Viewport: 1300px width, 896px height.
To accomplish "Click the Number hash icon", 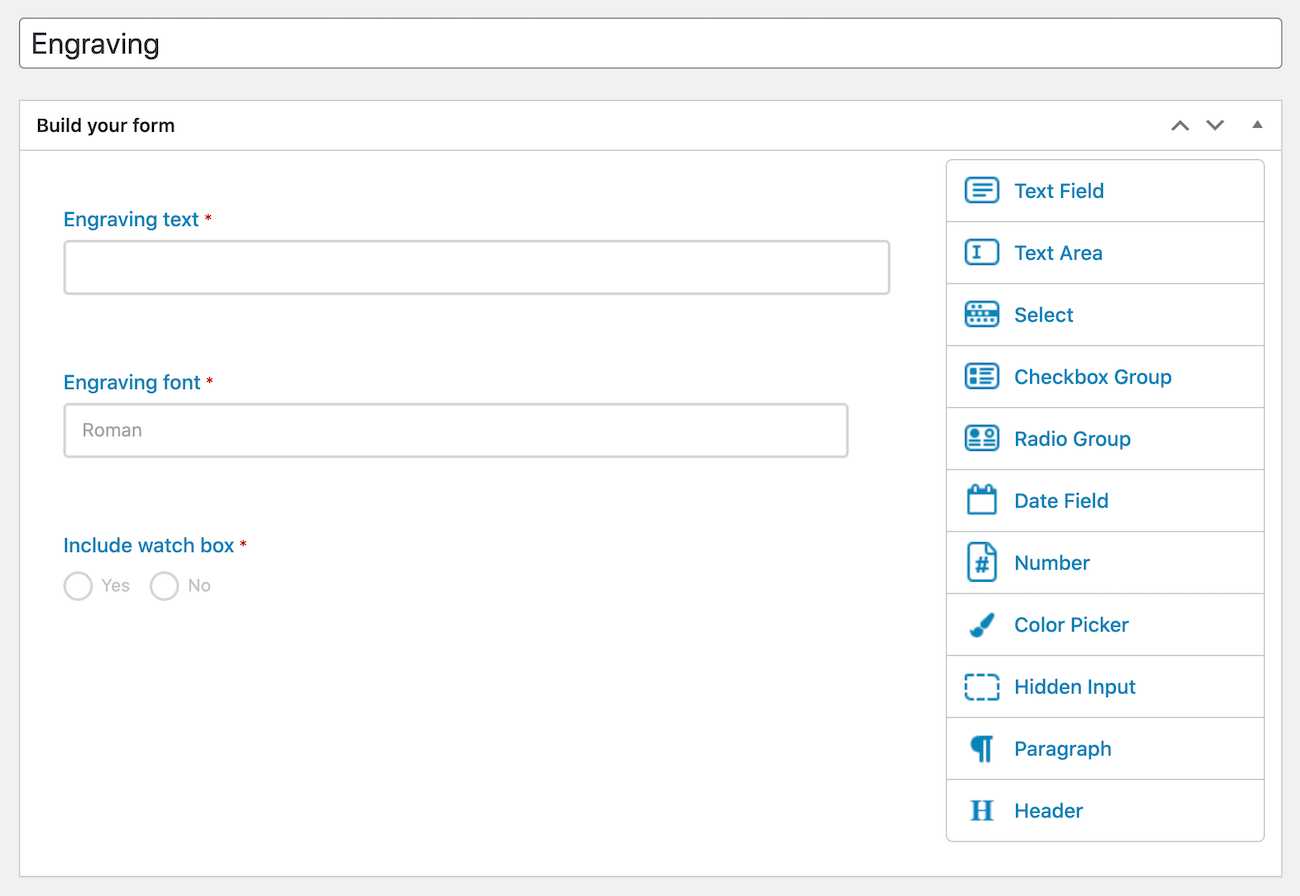I will [981, 562].
